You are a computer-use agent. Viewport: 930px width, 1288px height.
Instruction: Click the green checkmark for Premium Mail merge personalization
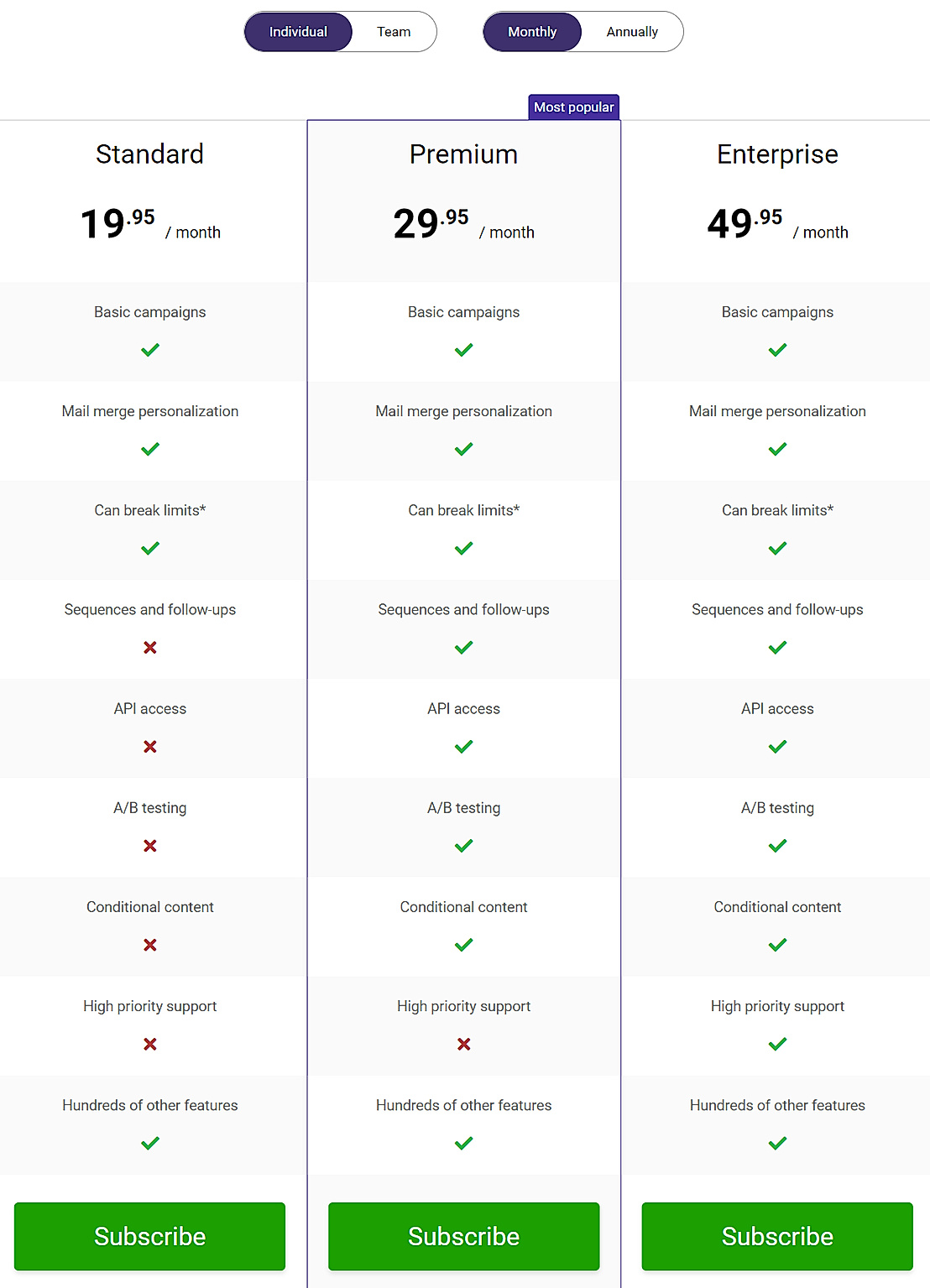coord(462,449)
